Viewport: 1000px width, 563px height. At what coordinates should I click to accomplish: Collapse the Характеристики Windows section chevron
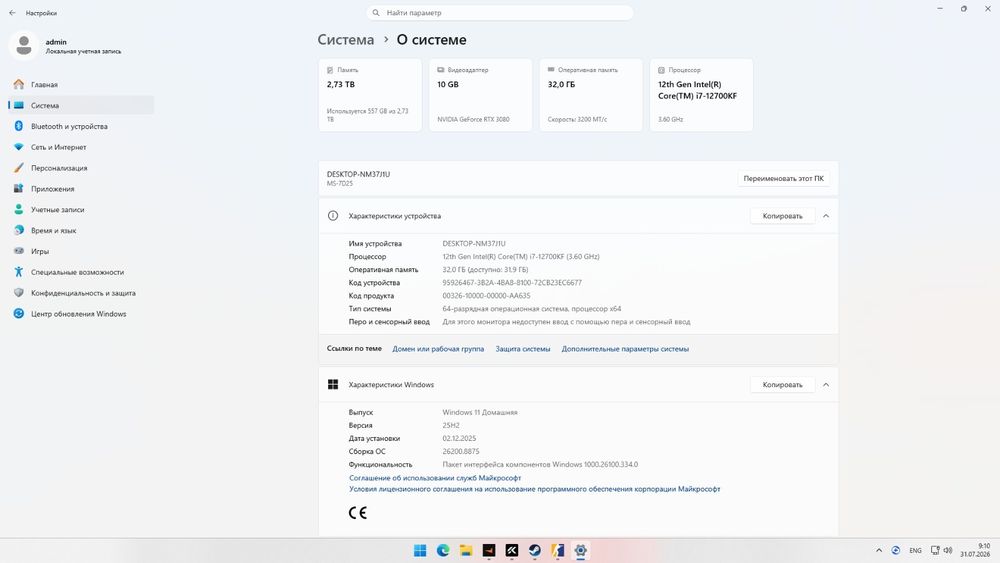coord(826,385)
